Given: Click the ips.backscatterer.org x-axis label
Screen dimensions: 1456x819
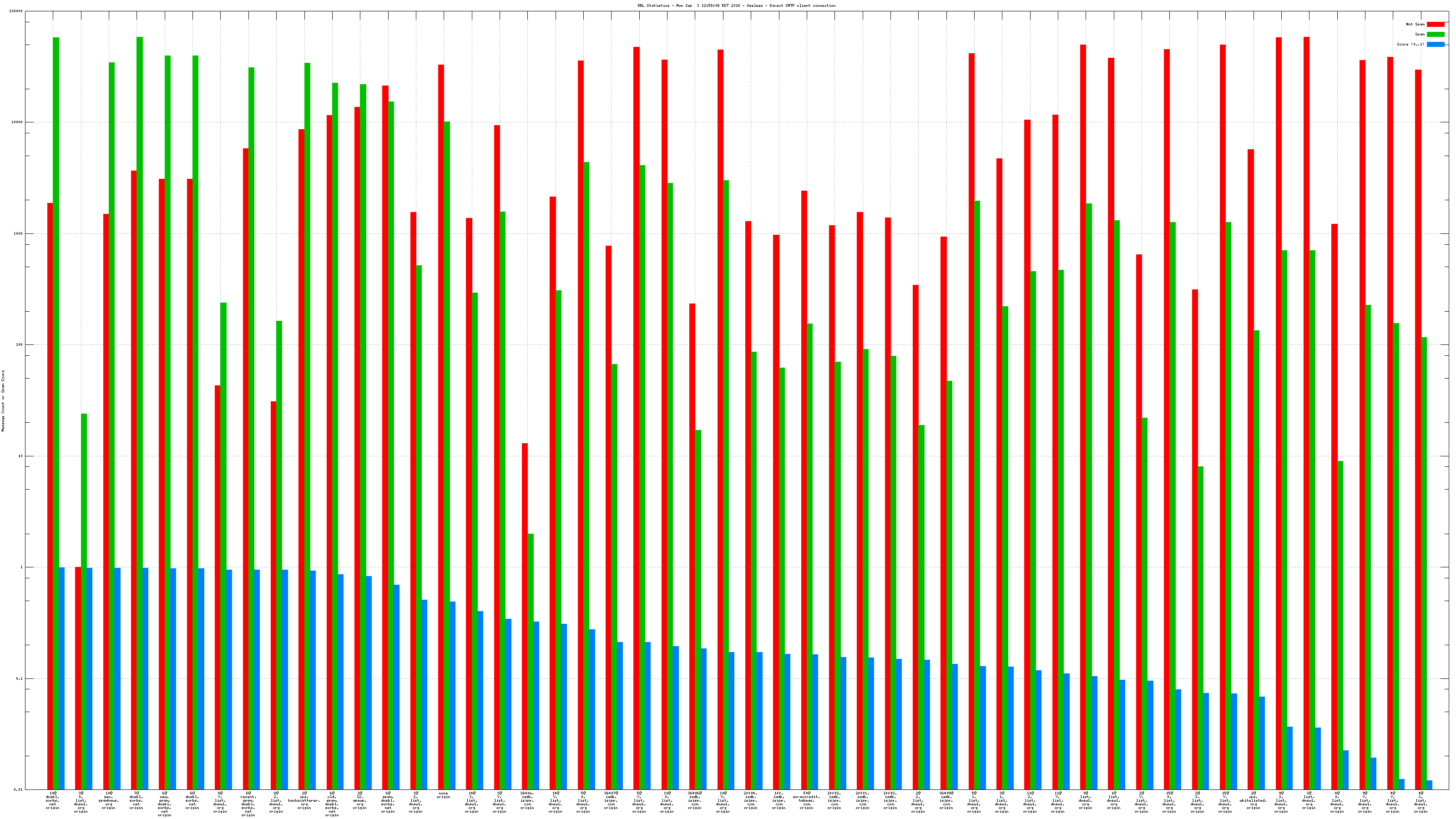Looking at the screenshot, I should (x=304, y=800).
